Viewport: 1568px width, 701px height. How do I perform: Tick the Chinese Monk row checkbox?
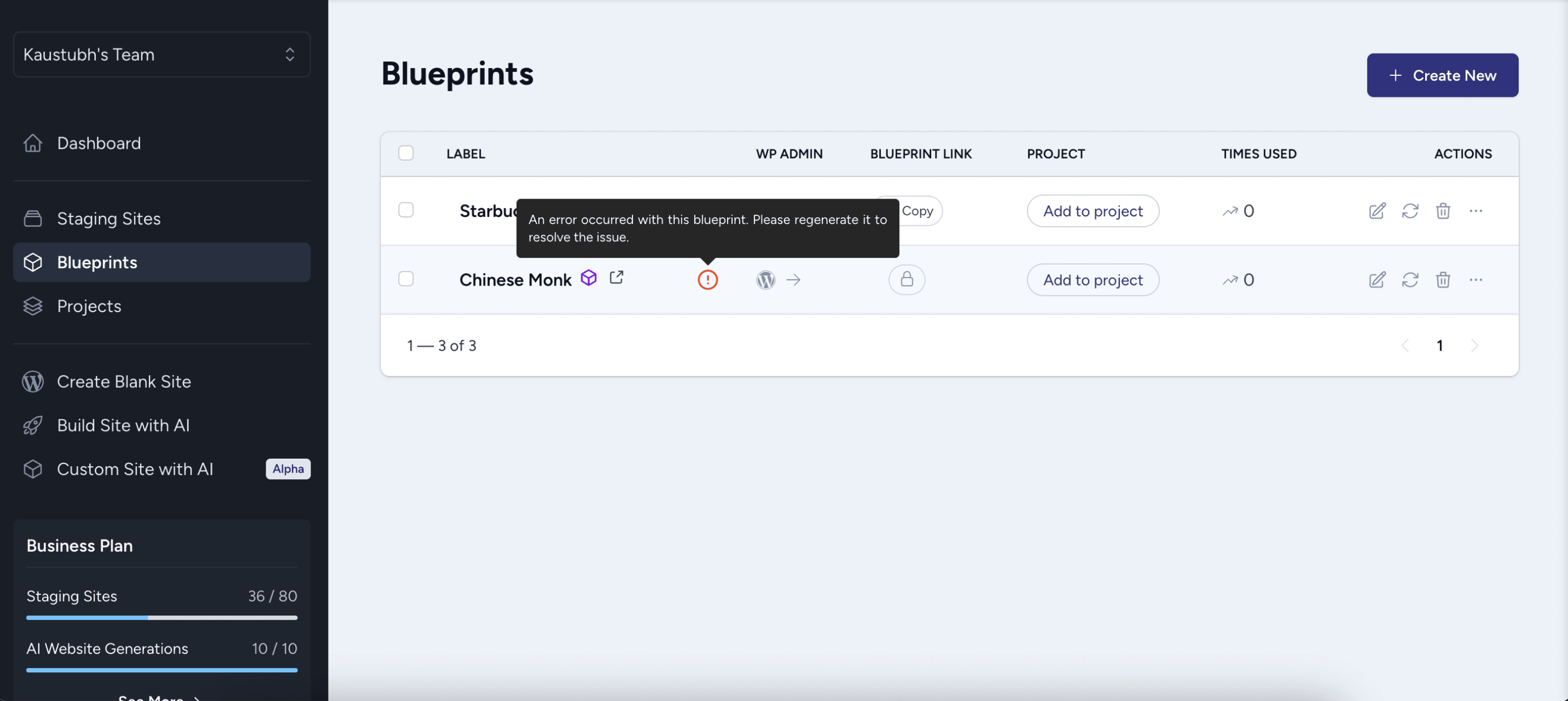coord(406,279)
